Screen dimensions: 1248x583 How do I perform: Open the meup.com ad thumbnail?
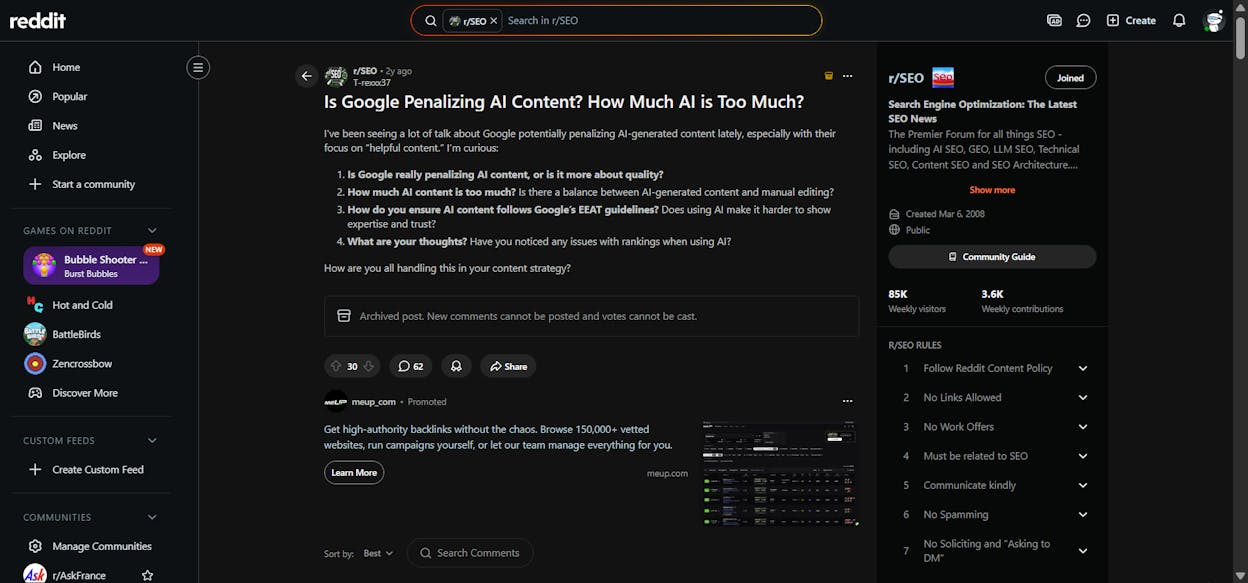[x=780, y=474]
